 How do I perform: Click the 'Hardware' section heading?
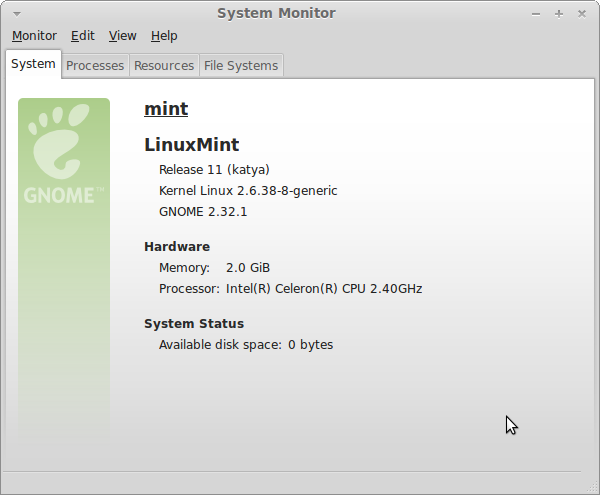177,247
